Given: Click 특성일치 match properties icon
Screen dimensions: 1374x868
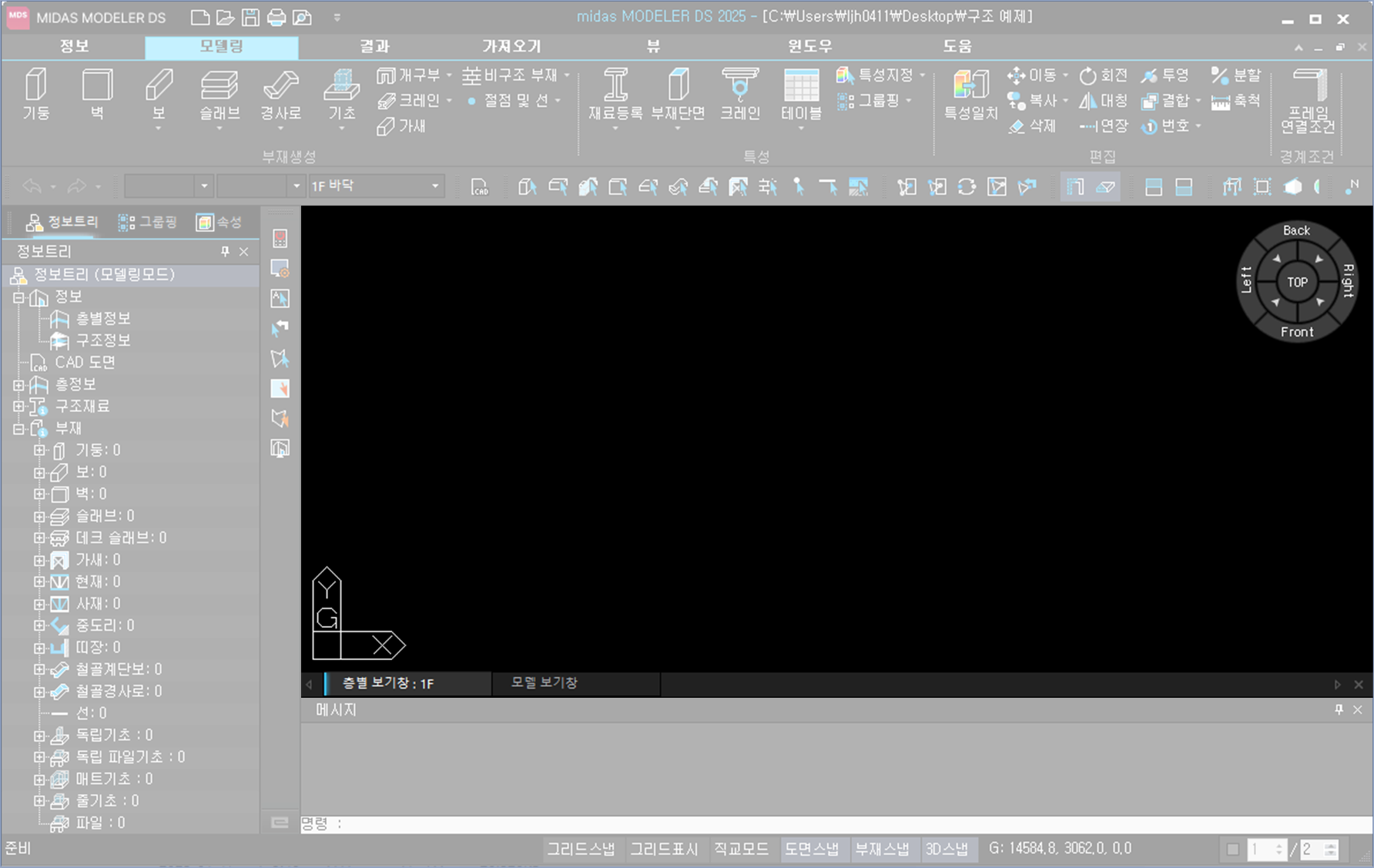Looking at the screenshot, I should (x=970, y=93).
